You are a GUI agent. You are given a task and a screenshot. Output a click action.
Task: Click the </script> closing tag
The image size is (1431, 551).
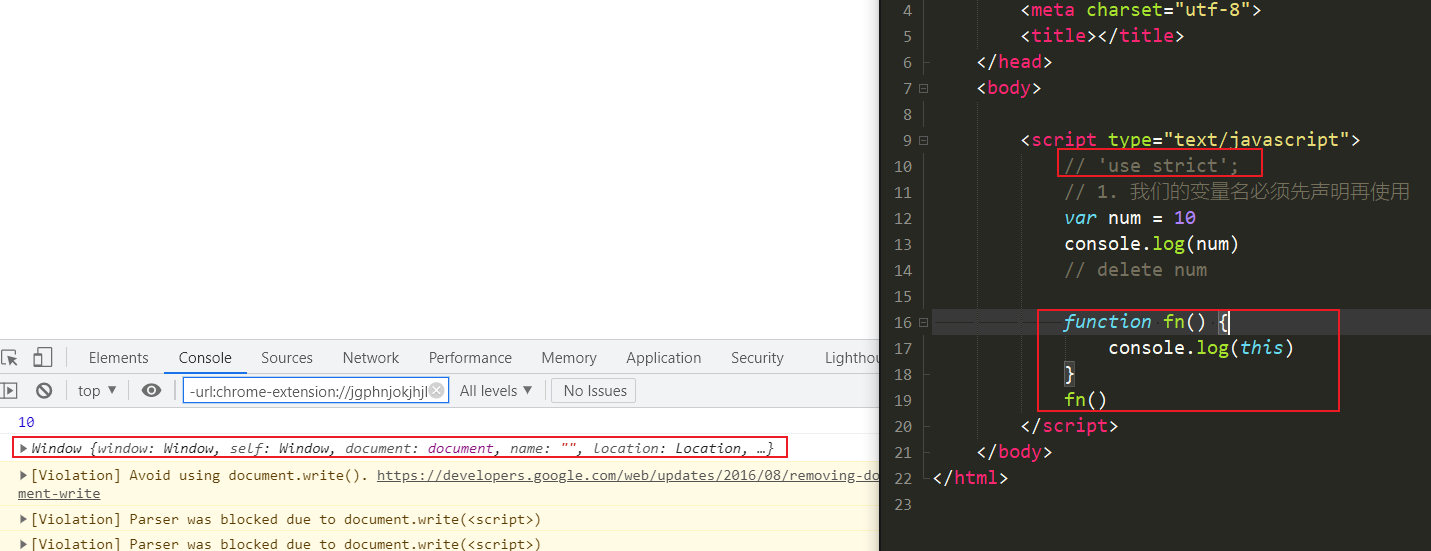click(x=1069, y=426)
